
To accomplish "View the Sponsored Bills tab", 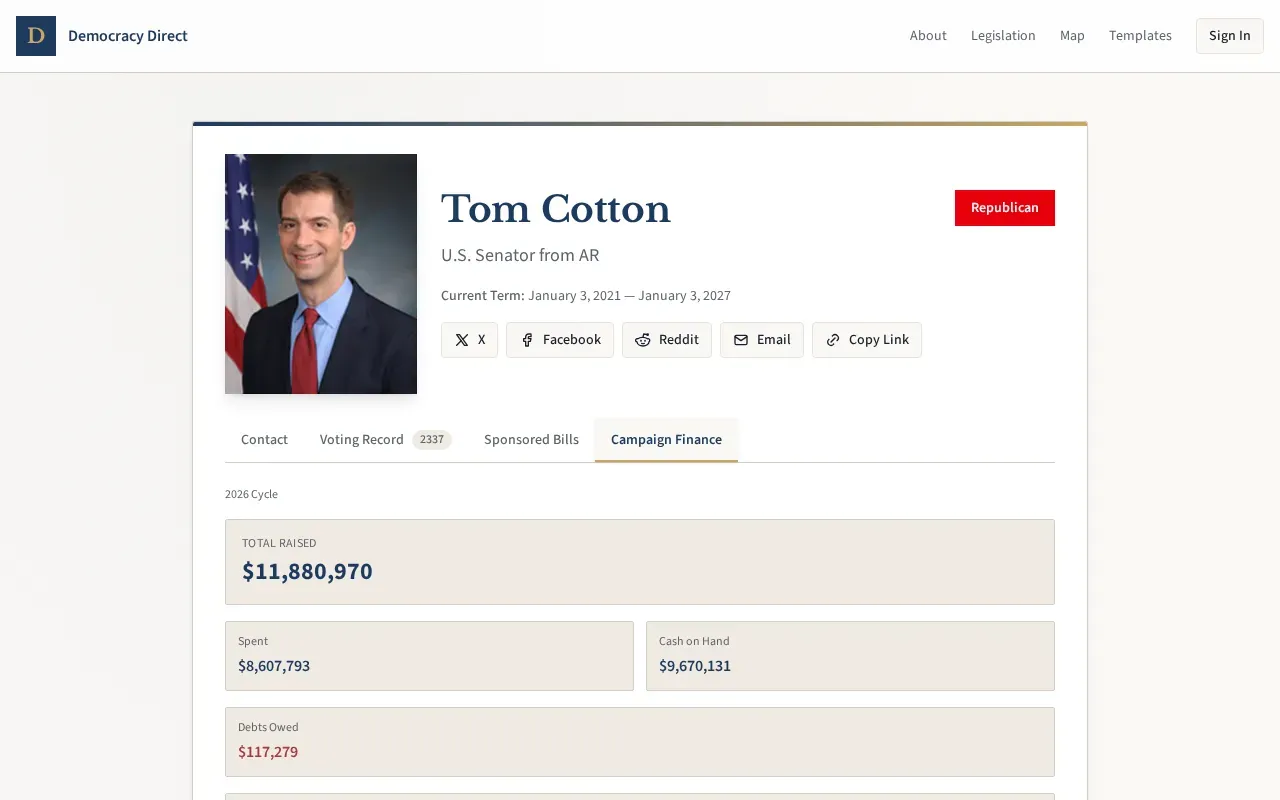I will [531, 440].
